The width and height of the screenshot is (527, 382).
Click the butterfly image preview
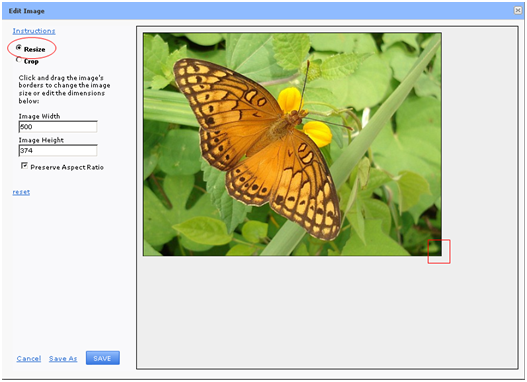coord(292,144)
